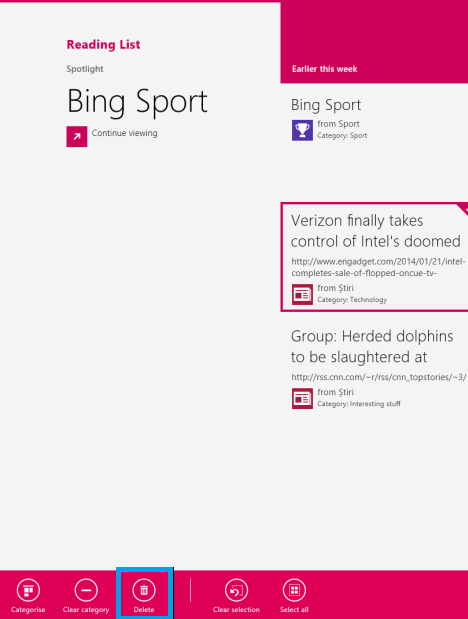Click the from Sport source text
Viewport: 468px width, 619px height.
pyautogui.click(x=338, y=124)
